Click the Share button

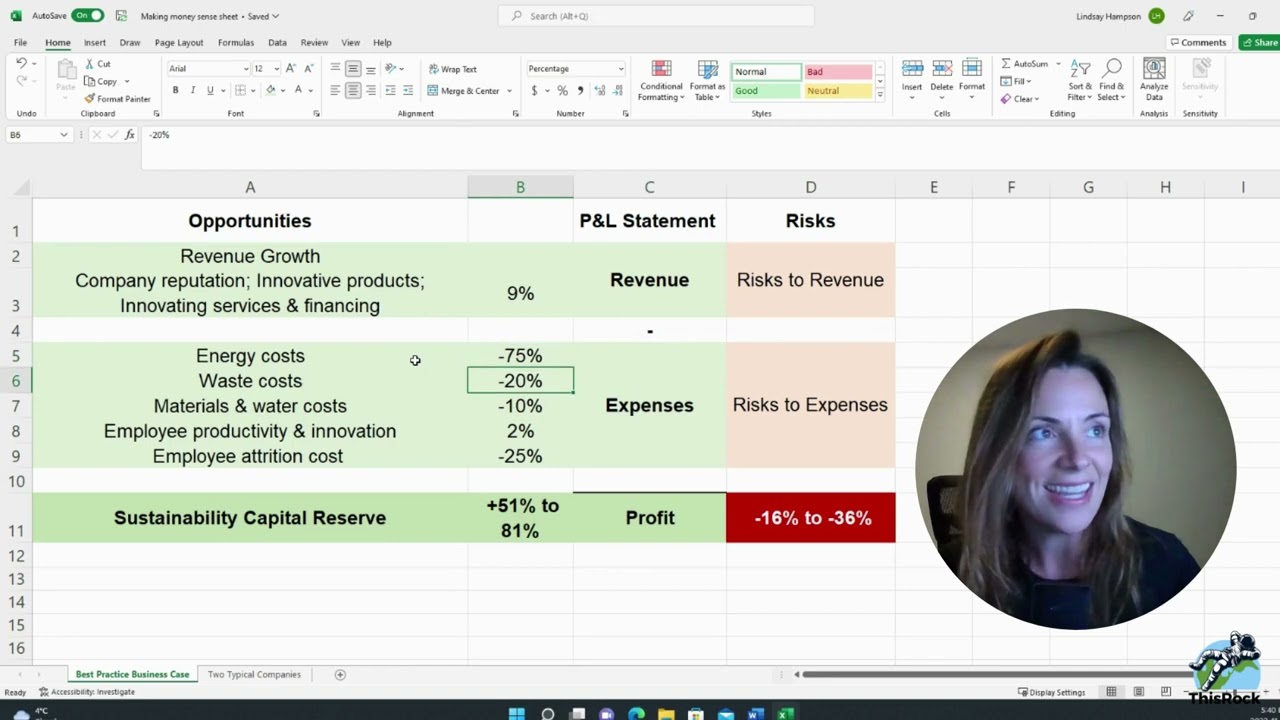tap(1259, 43)
